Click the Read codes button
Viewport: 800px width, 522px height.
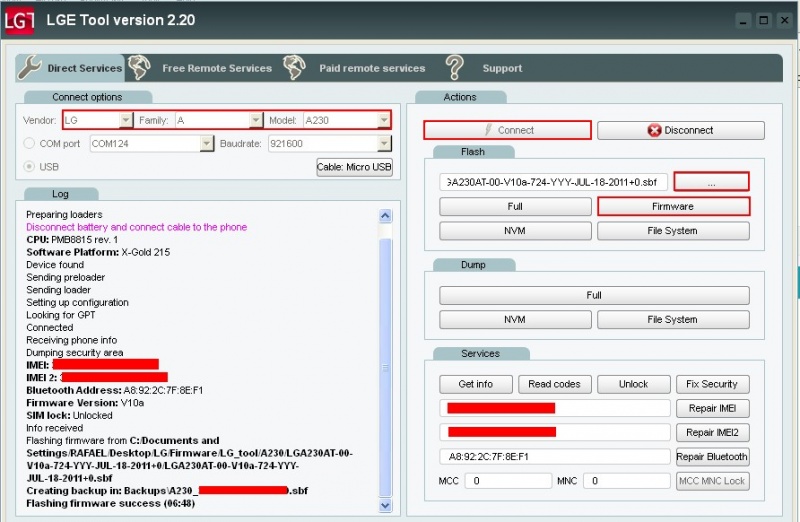point(555,384)
